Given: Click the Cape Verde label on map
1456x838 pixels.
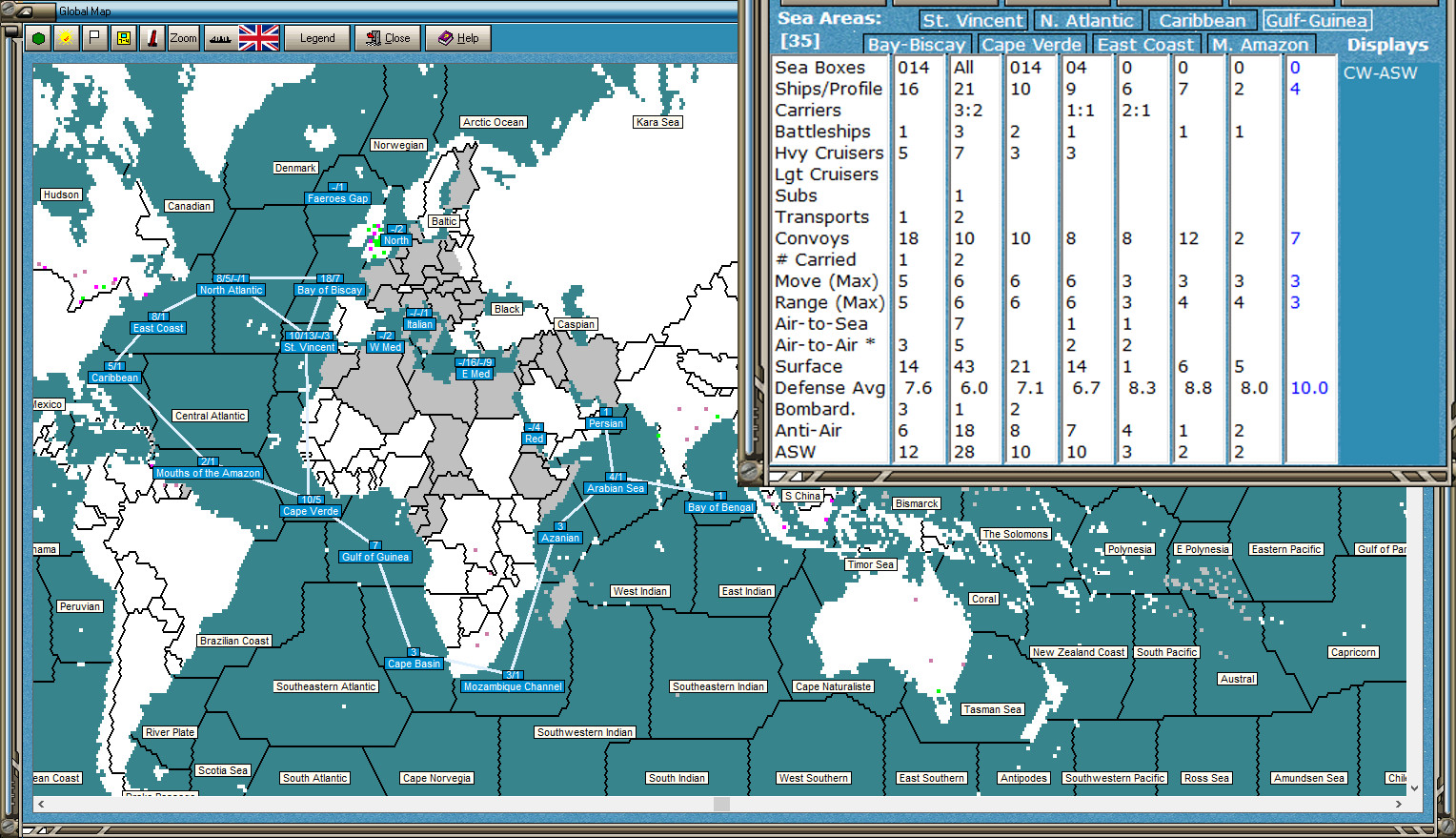Looking at the screenshot, I should tap(311, 511).
